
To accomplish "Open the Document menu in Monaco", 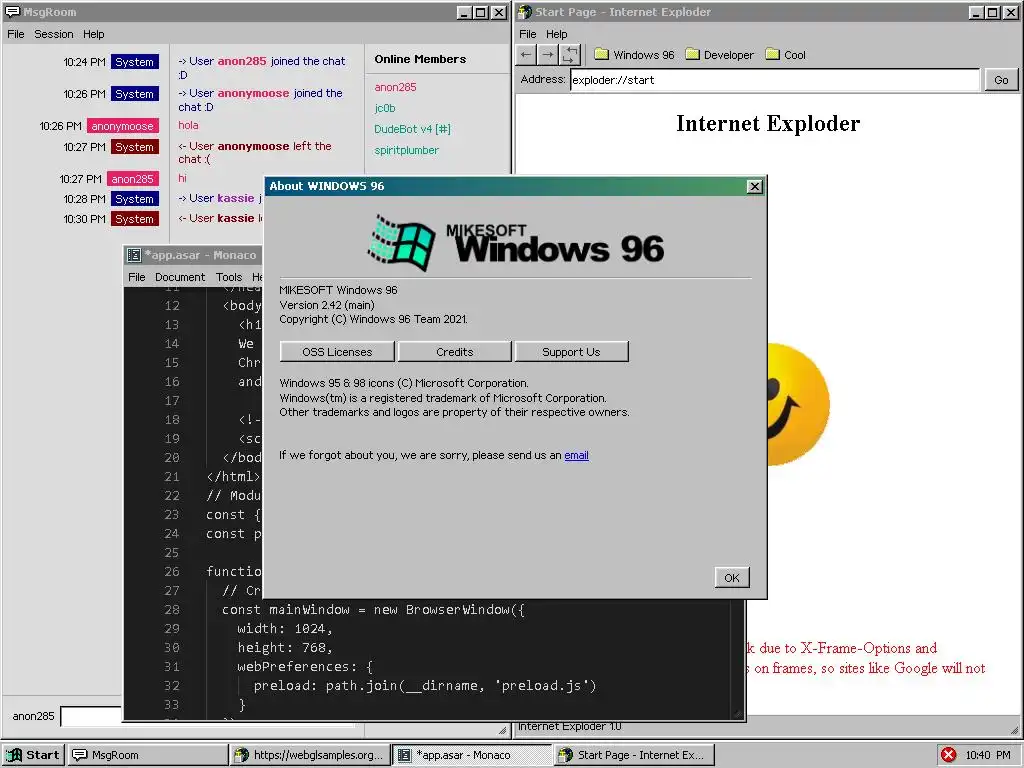I will pyautogui.click(x=180, y=277).
